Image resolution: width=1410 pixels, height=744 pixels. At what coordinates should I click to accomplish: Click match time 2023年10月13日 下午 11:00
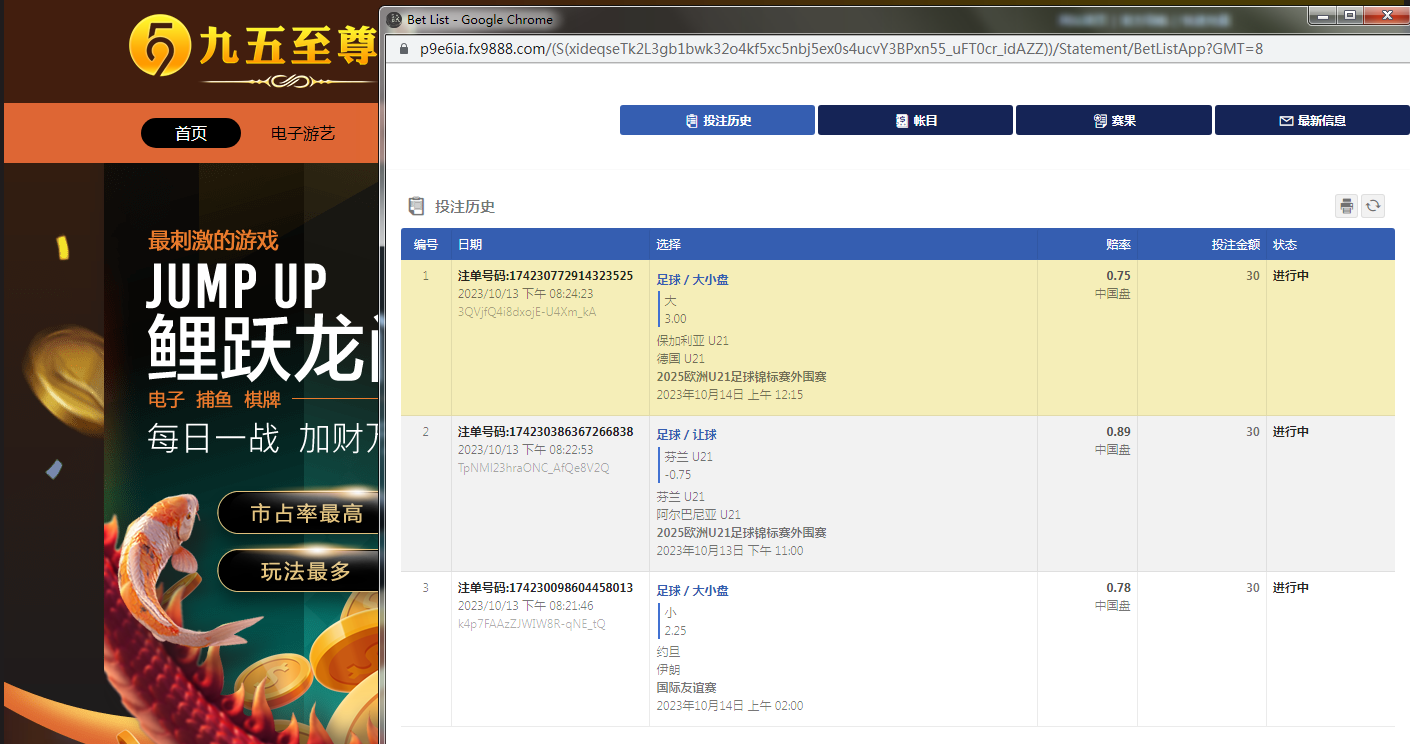pos(729,551)
